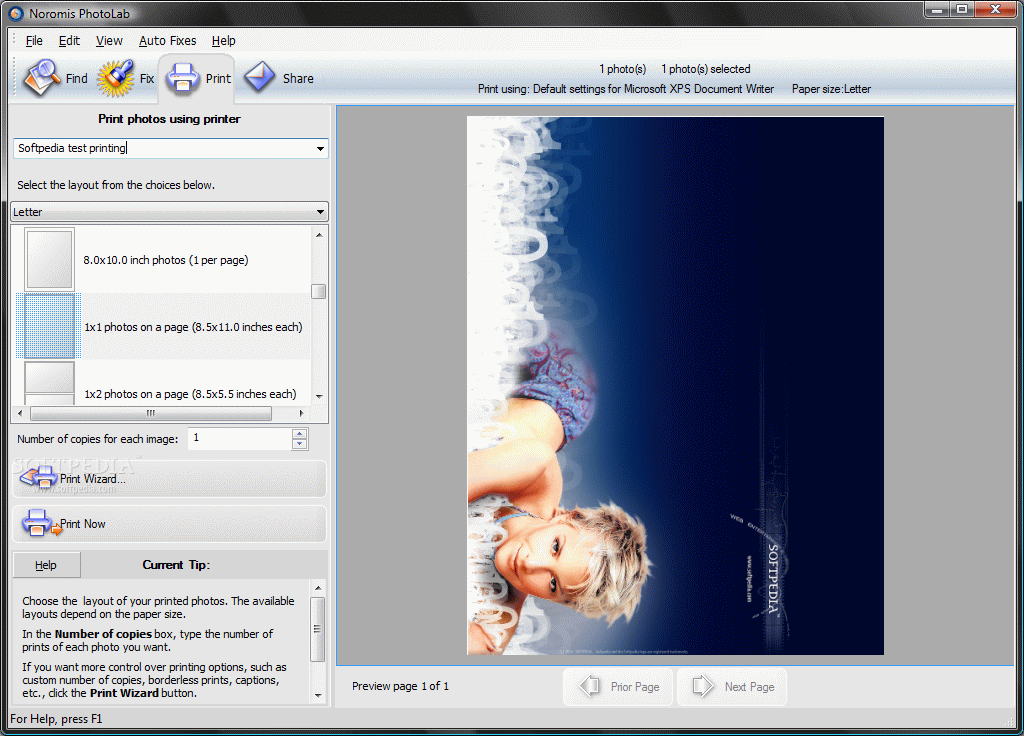Click layout list horizontal scrollbar thumb

click(x=151, y=413)
